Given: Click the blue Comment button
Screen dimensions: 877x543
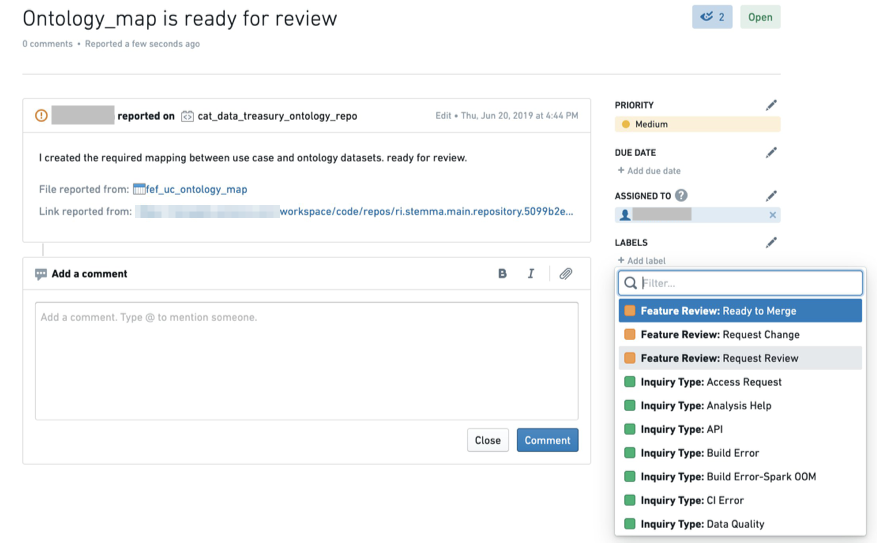Looking at the screenshot, I should 548,440.
